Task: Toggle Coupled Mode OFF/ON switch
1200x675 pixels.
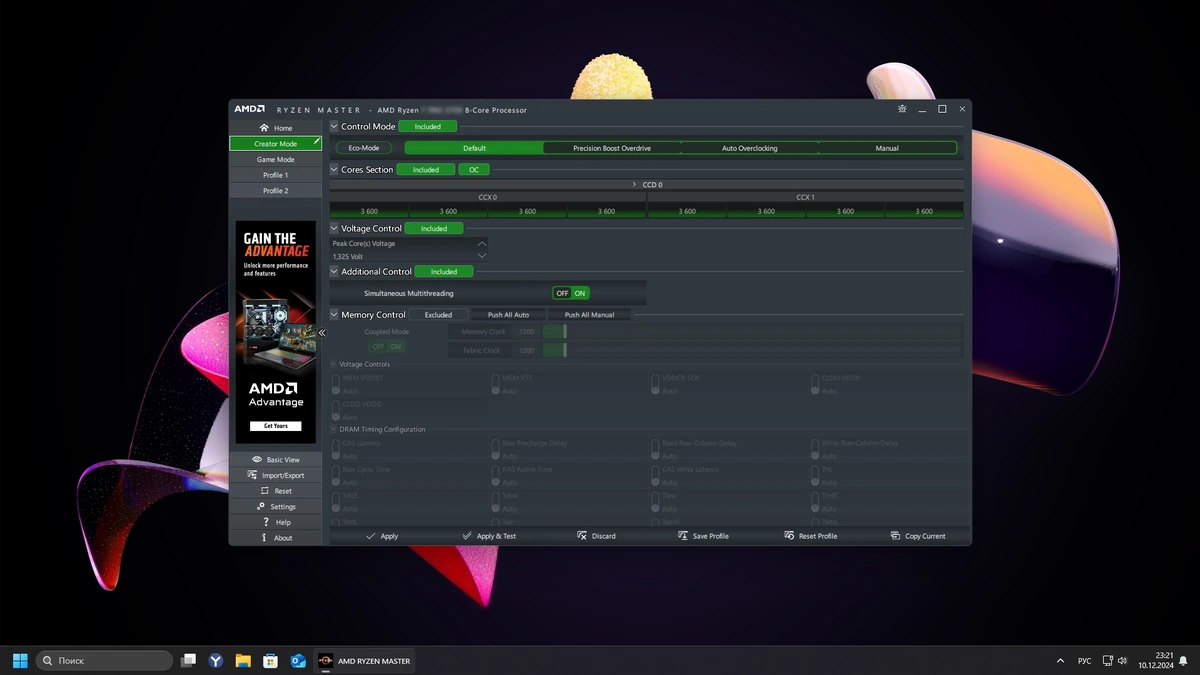Action: tap(386, 346)
